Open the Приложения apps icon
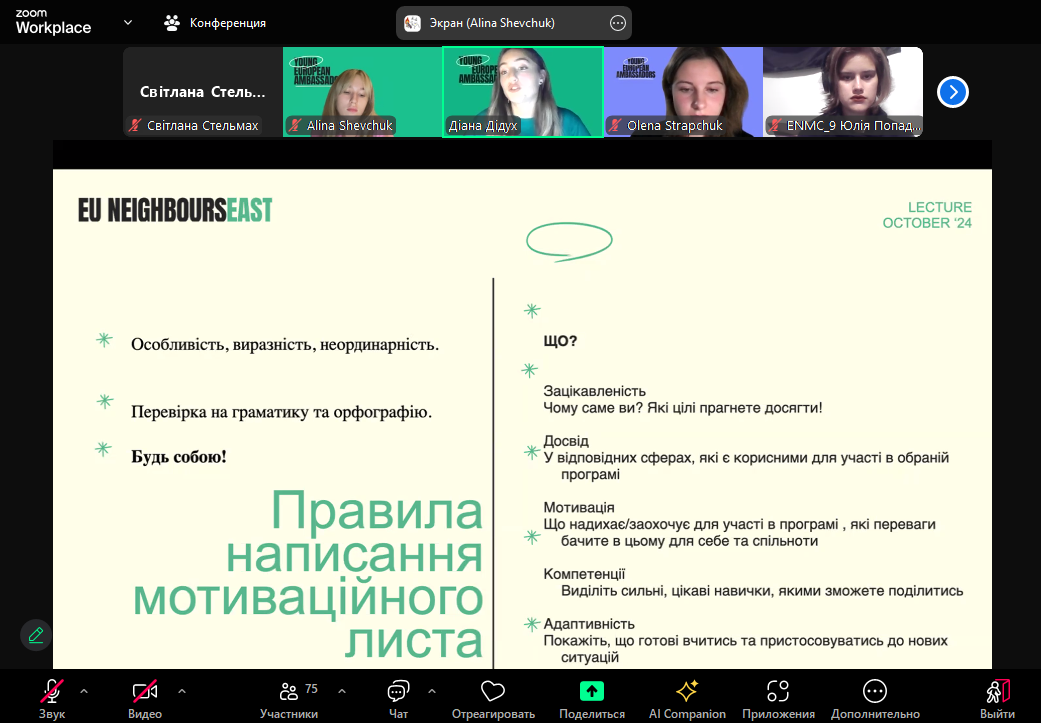1041x723 pixels. 778,691
